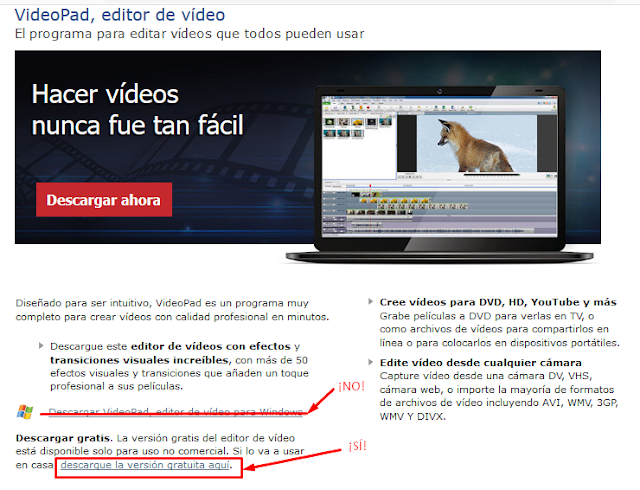Image resolution: width=640 pixels, height=490 pixels.
Task: Click the bold Descargar gratis text
Action: click(x=64, y=438)
